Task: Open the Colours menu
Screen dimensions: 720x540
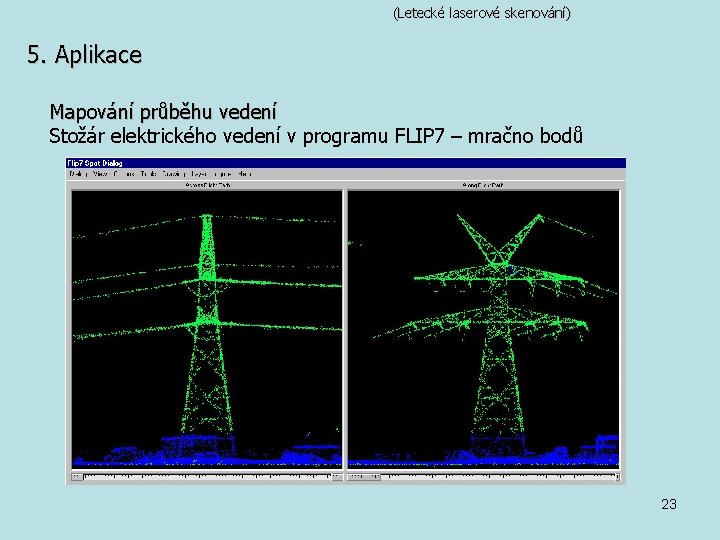Action: tap(124, 174)
